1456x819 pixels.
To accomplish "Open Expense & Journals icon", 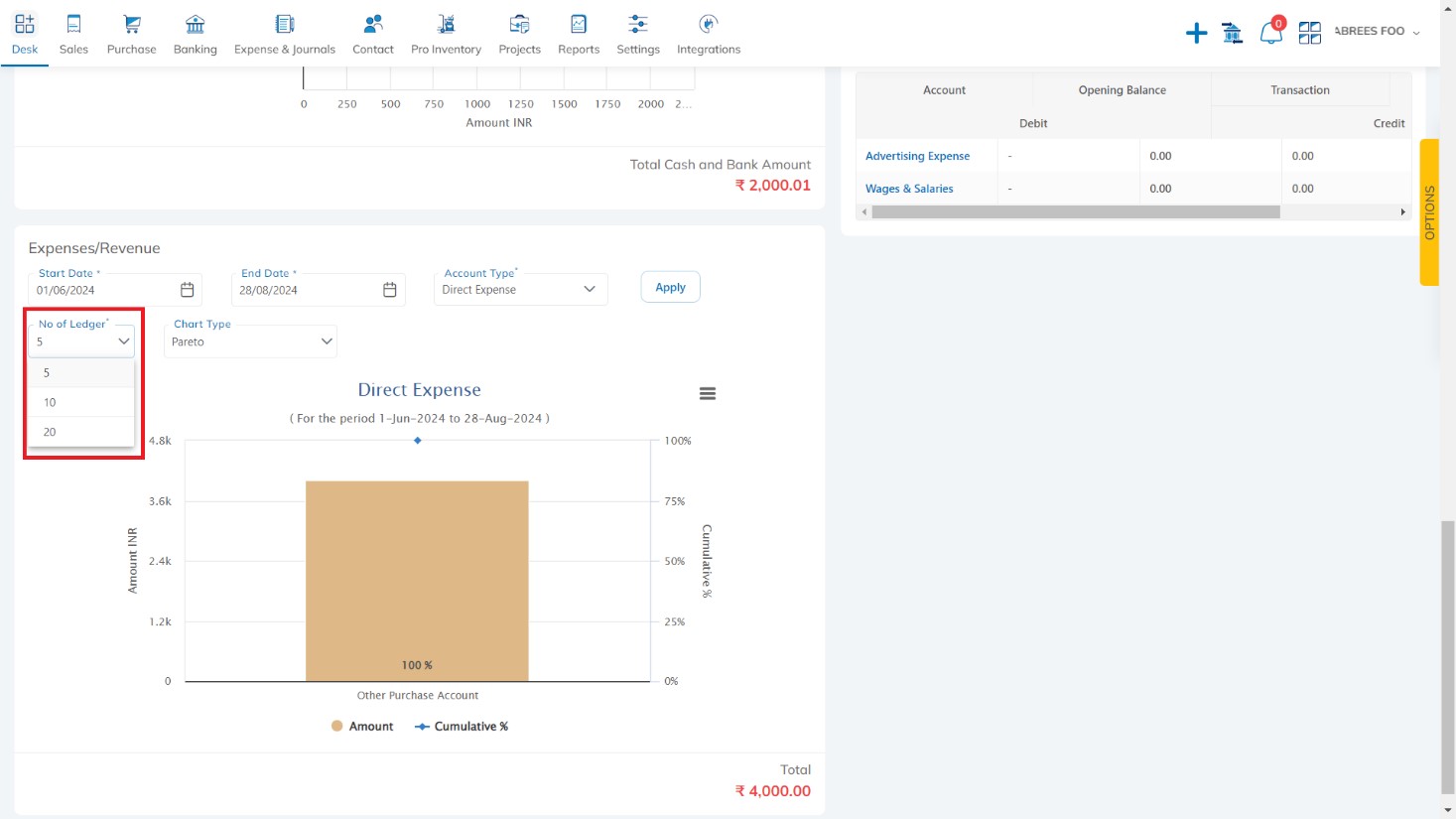I will click(x=285, y=24).
